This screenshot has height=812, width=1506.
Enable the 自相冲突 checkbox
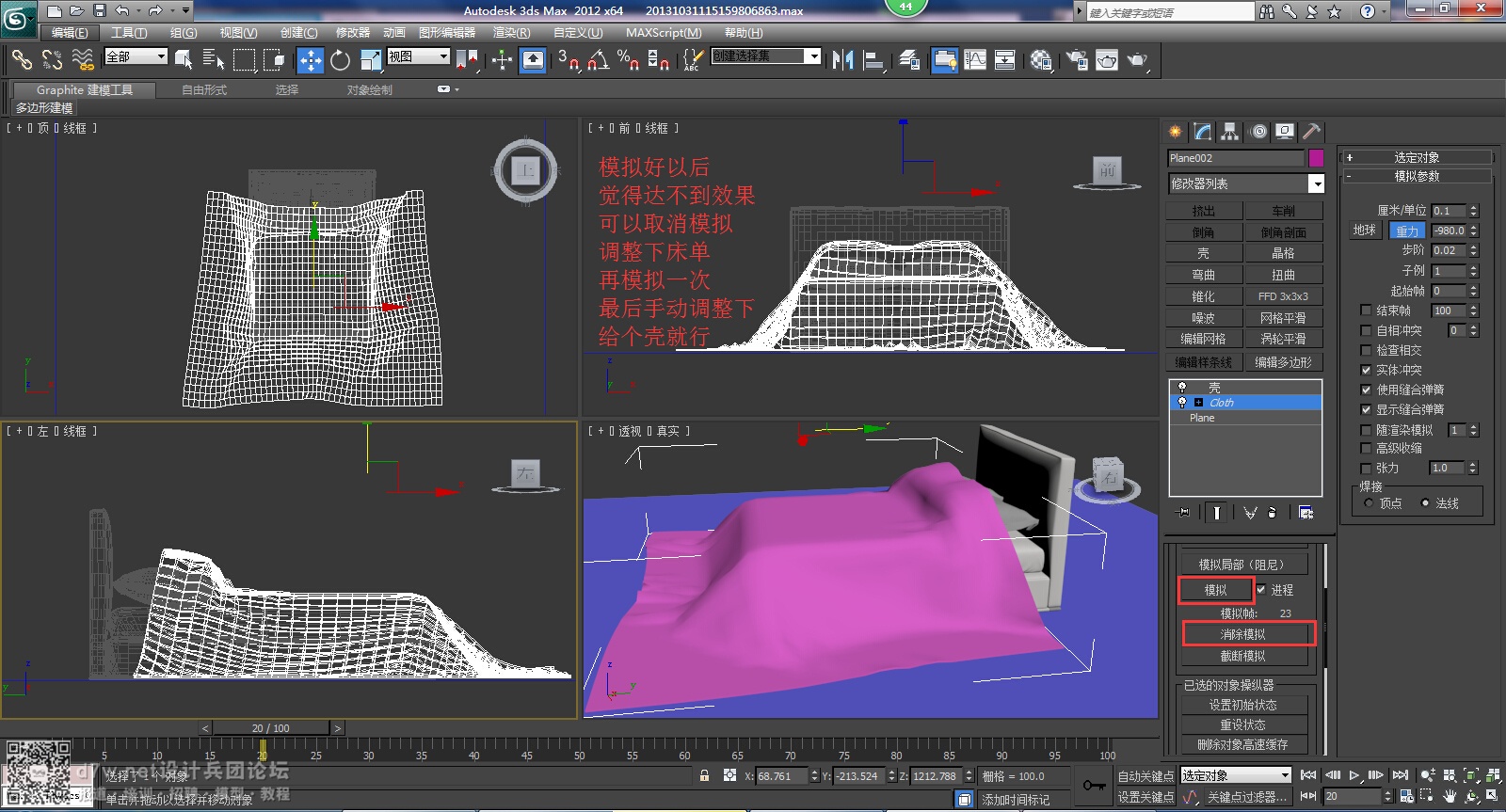tap(1366, 330)
